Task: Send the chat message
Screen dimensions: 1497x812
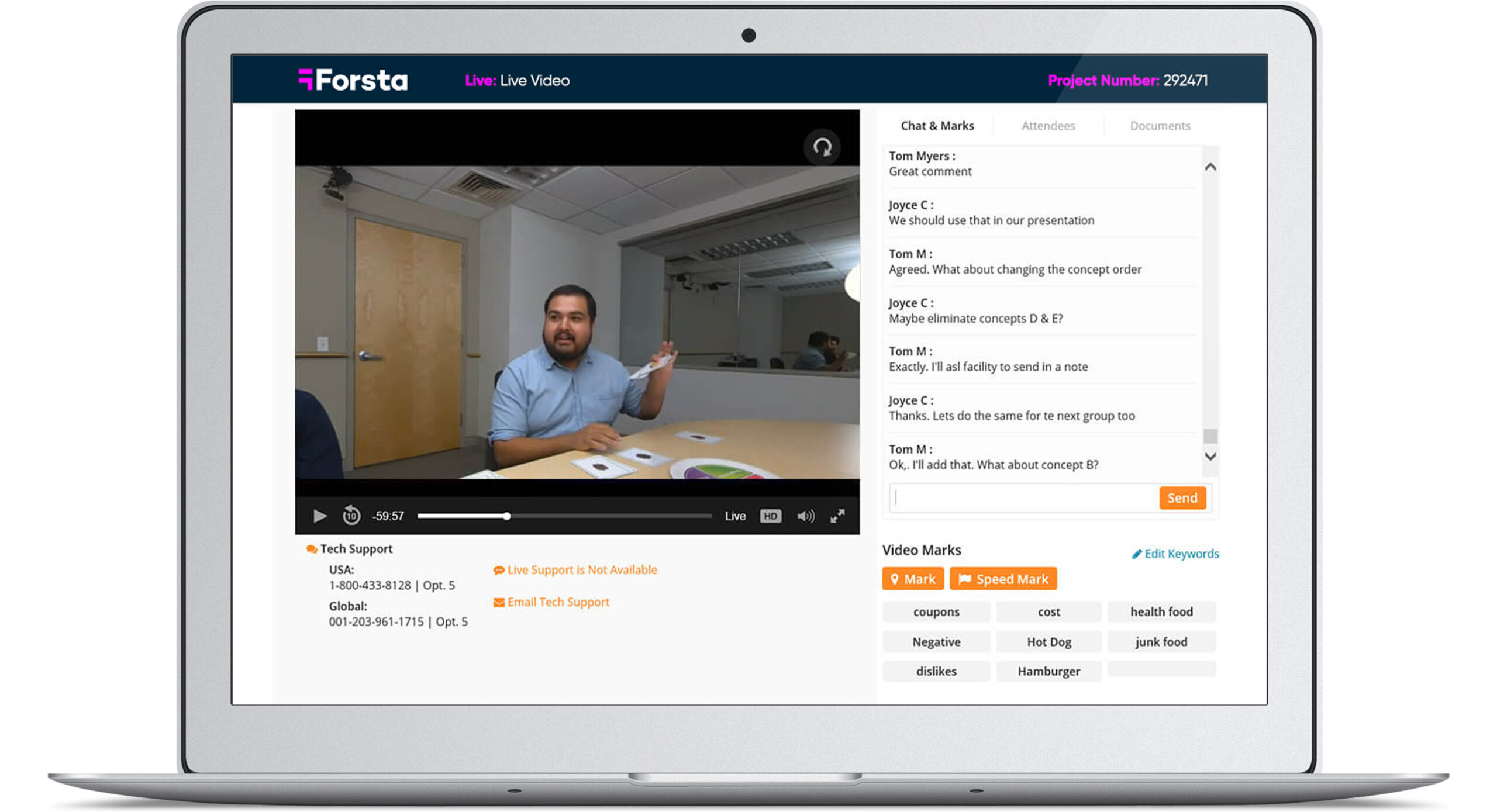Action: 1182,498
